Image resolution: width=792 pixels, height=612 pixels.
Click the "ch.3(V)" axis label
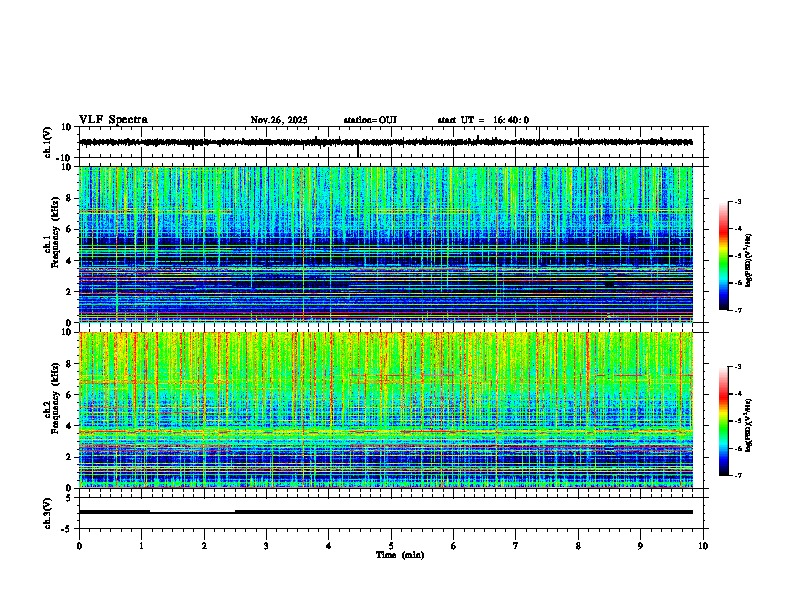tap(48, 513)
